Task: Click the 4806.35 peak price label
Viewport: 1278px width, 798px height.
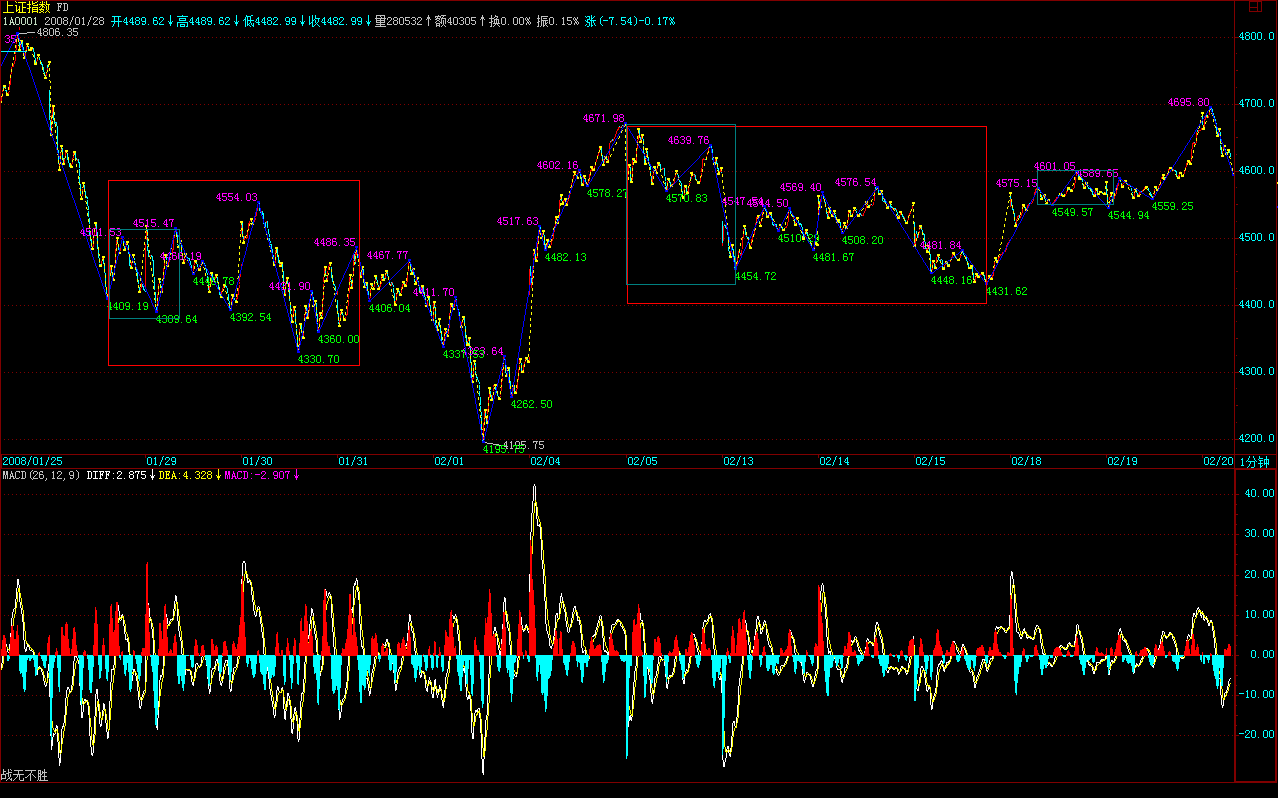Action: coord(56,33)
